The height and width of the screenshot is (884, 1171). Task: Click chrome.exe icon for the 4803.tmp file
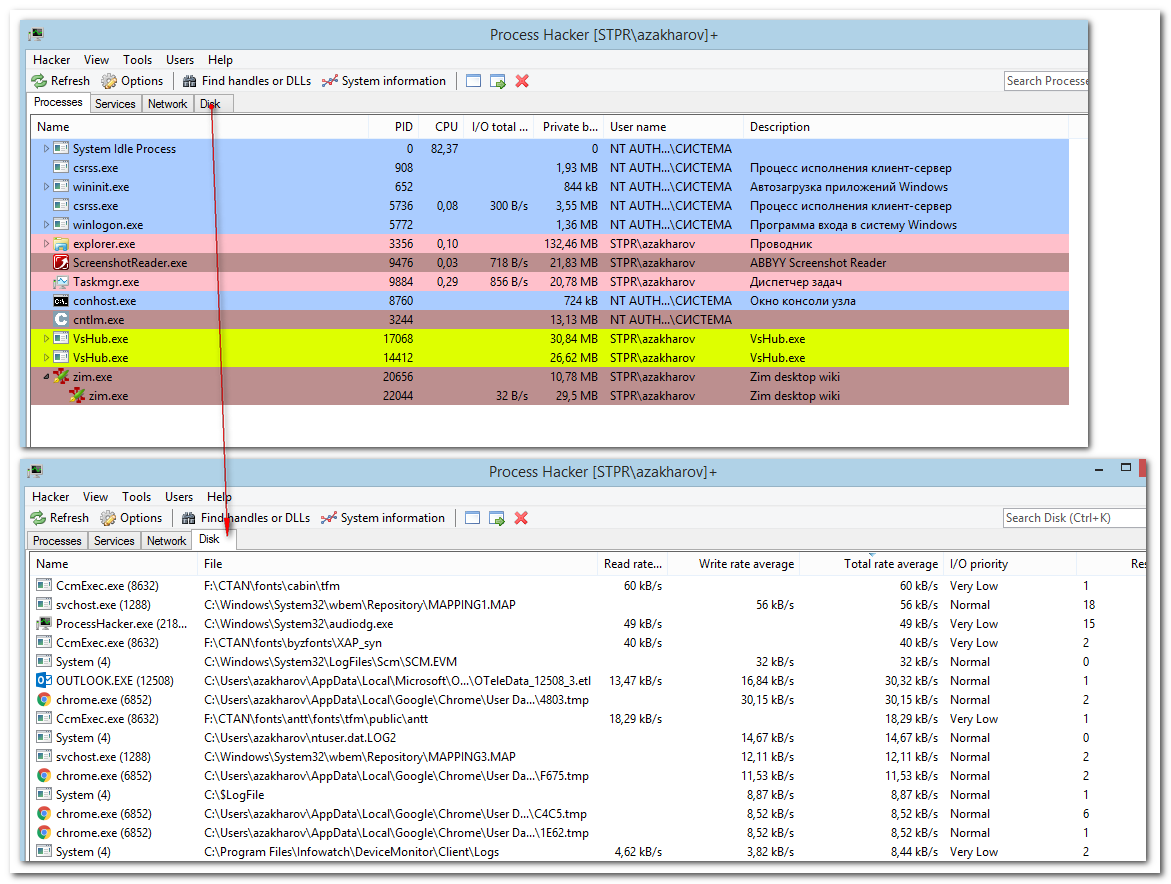(x=44, y=700)
